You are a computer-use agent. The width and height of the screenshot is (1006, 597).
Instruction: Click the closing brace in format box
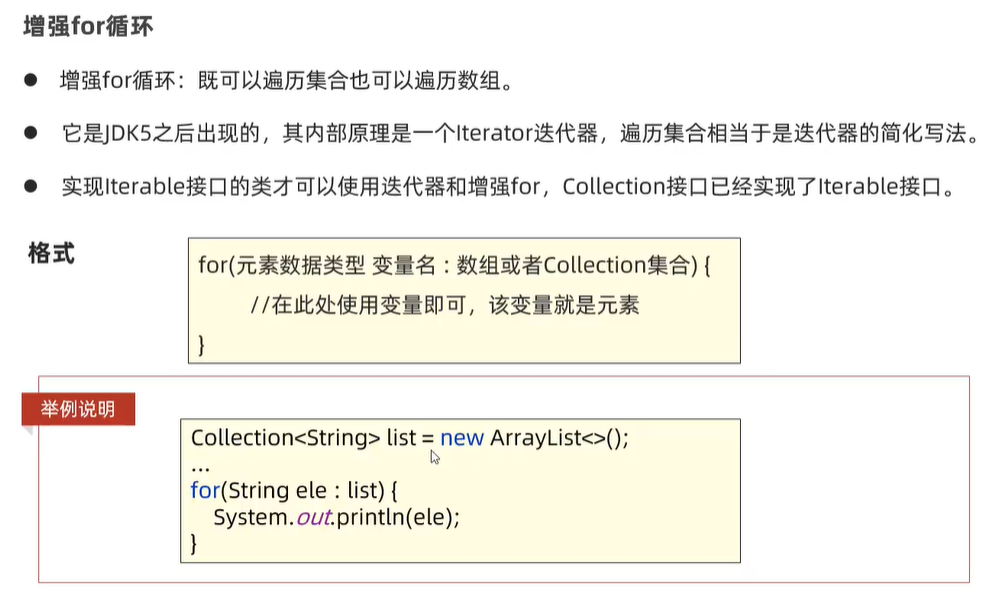tap(202, 344)
